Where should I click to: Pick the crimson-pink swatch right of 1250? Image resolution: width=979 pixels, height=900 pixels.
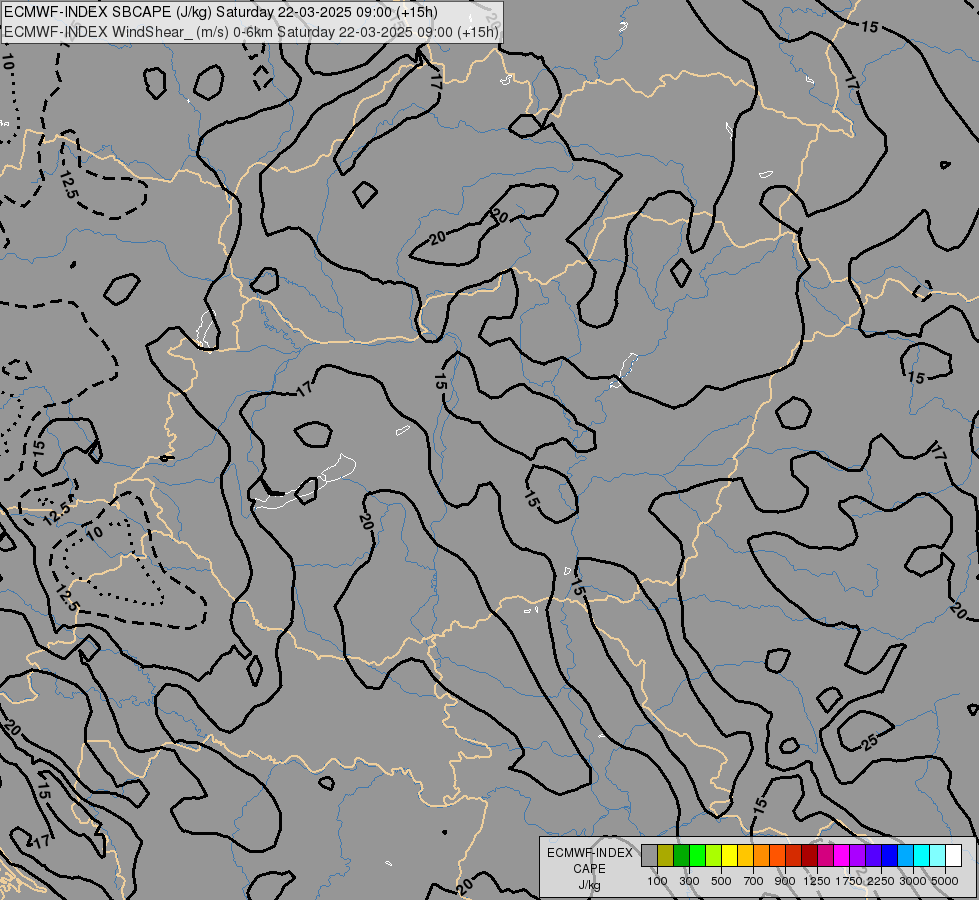825,855
